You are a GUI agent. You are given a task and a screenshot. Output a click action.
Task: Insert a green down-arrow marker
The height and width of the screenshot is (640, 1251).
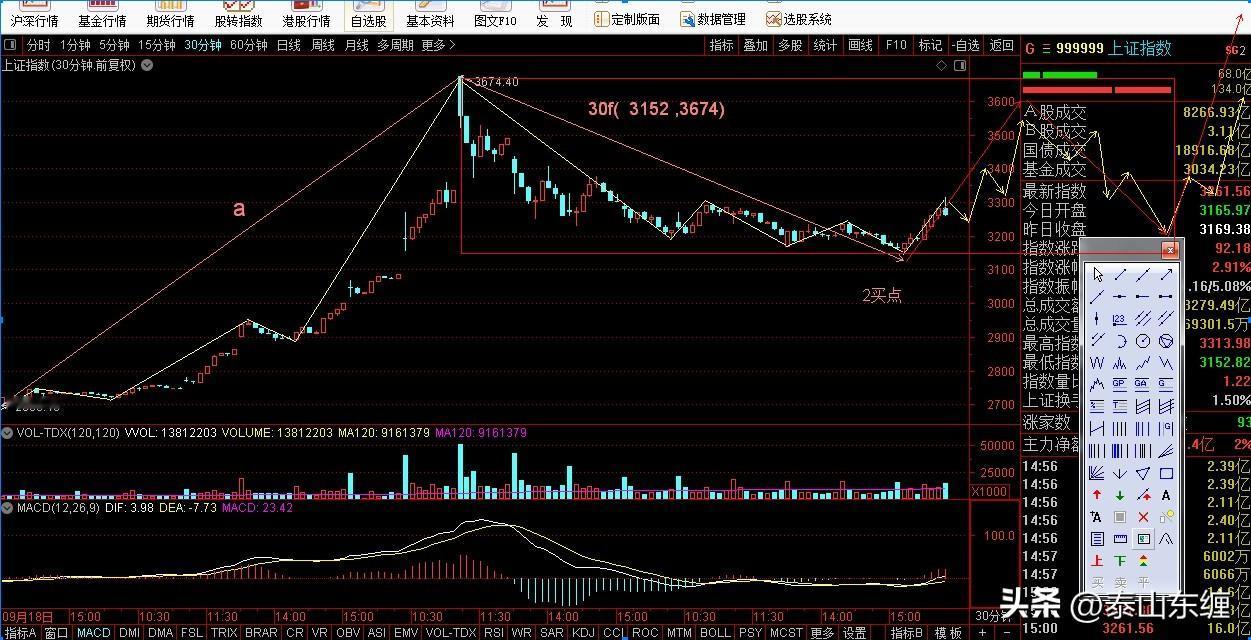(1119, 494)
